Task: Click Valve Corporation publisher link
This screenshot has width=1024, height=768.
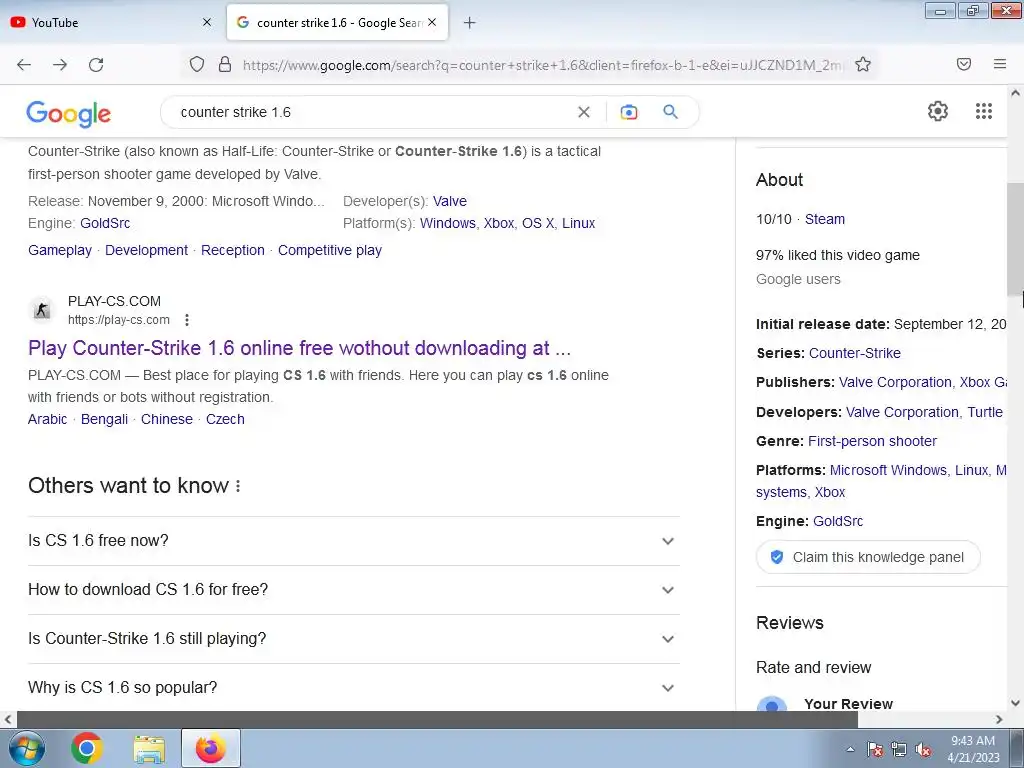Action: (x=895, y=383)
